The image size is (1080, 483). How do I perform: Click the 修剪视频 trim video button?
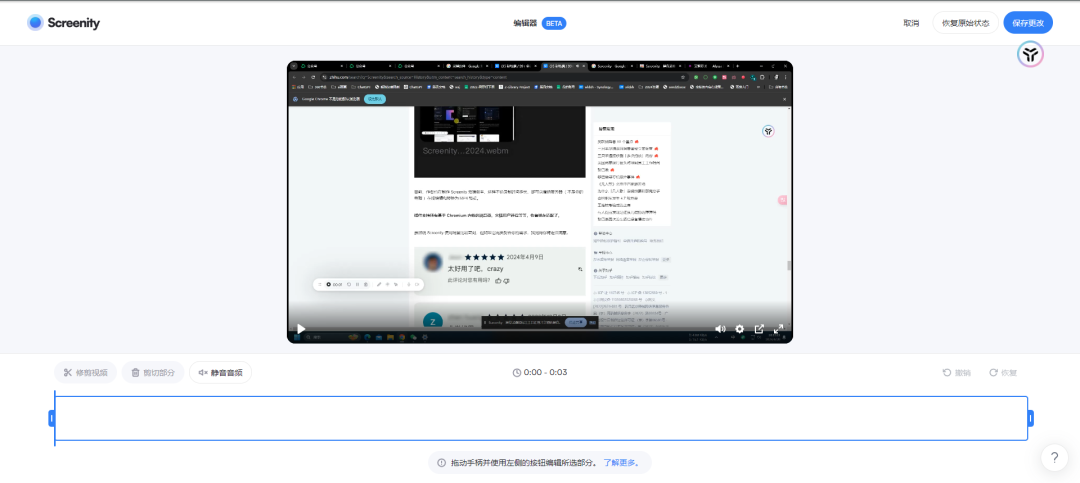pyautogui.click(x=85, y=373)
